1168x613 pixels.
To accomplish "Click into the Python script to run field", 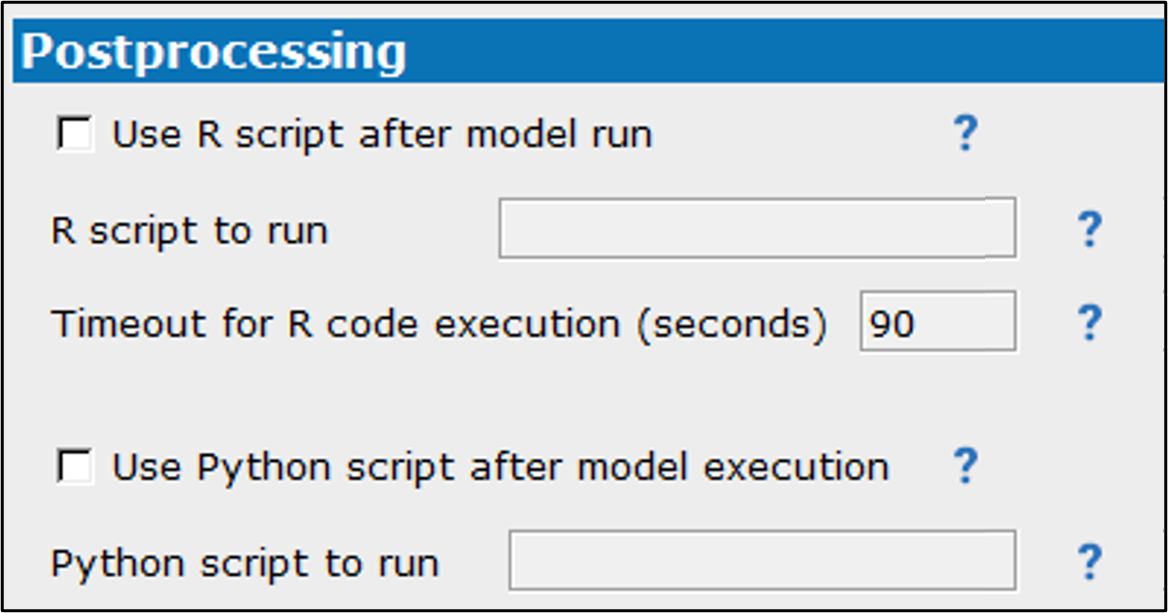I will point(762,560).
